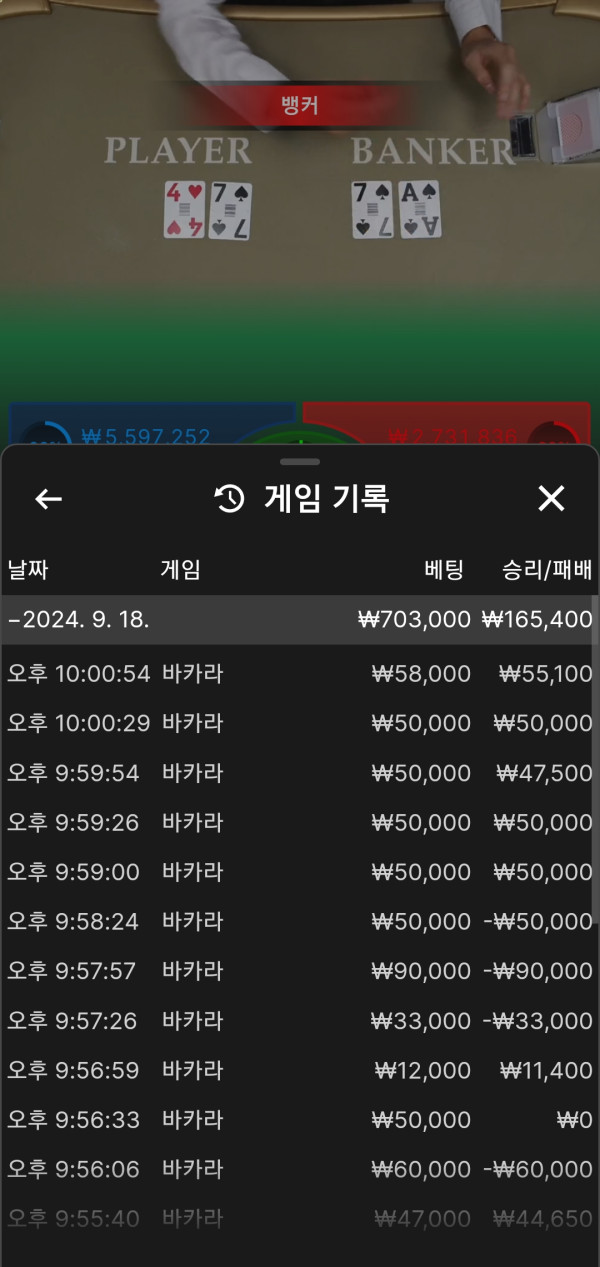This screenshot has width=600, height=1267.
Task: View the ₩90,000 bet at 9:57:57
Action: click(x=300, y=971)
